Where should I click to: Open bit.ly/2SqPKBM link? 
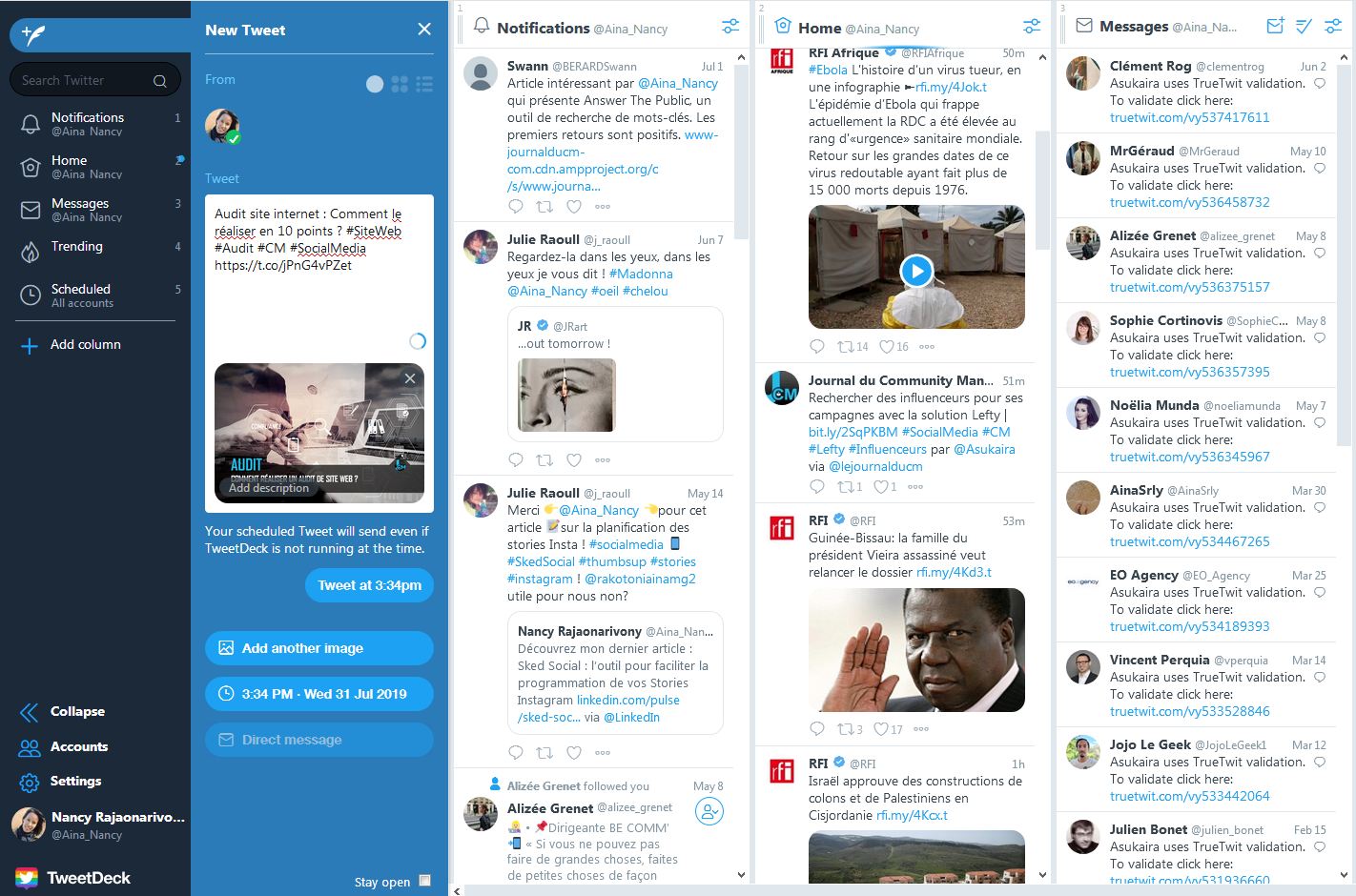[x=853, y=432]
